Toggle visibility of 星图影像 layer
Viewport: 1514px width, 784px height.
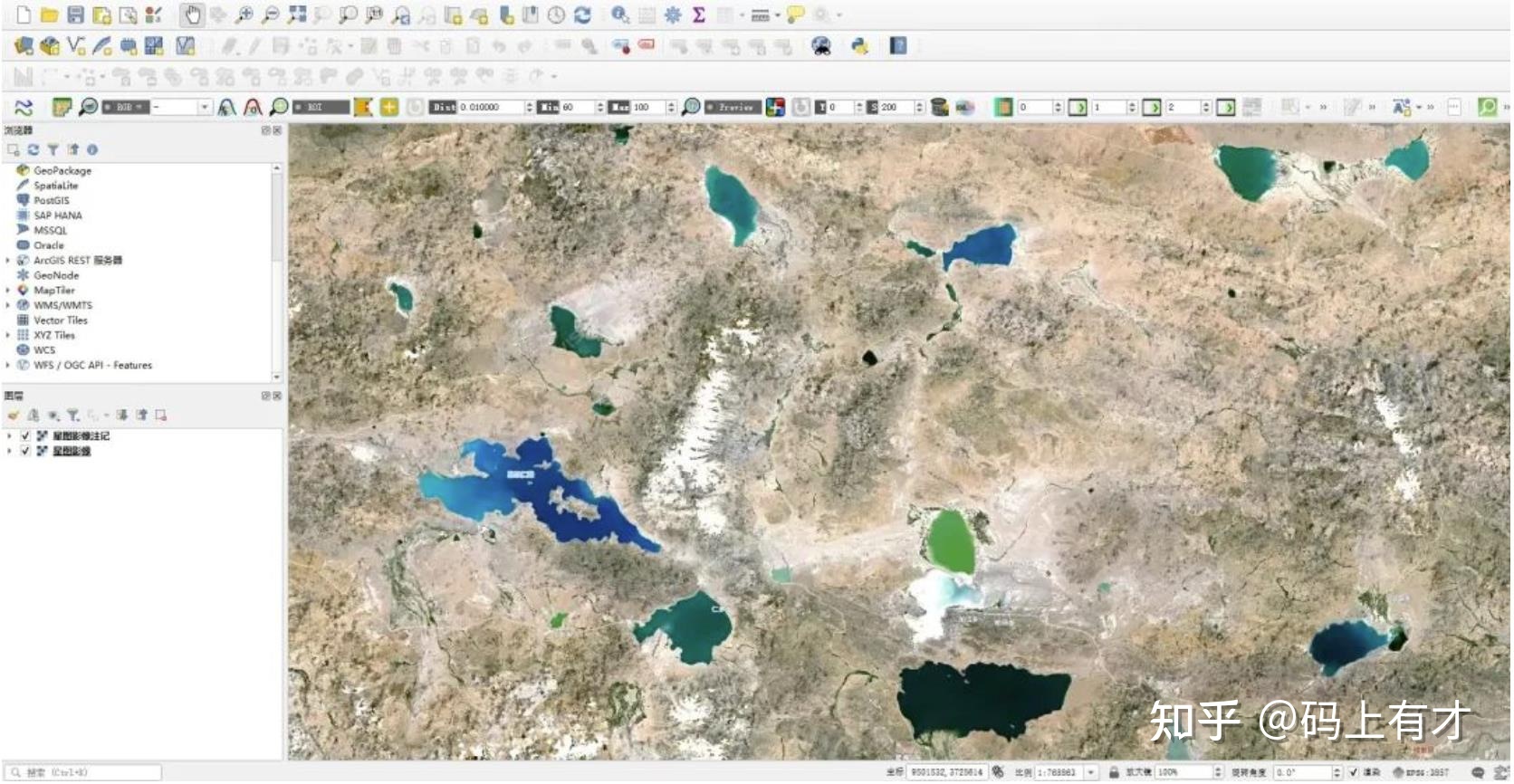(25, 450)
